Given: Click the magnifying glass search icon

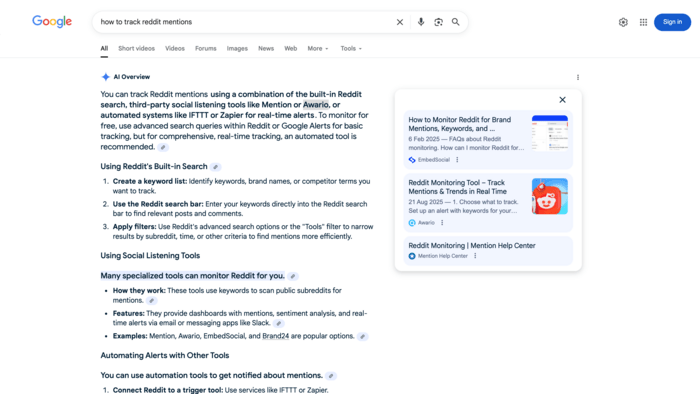Looking at the screenshot, I should [x=455, y=22].
